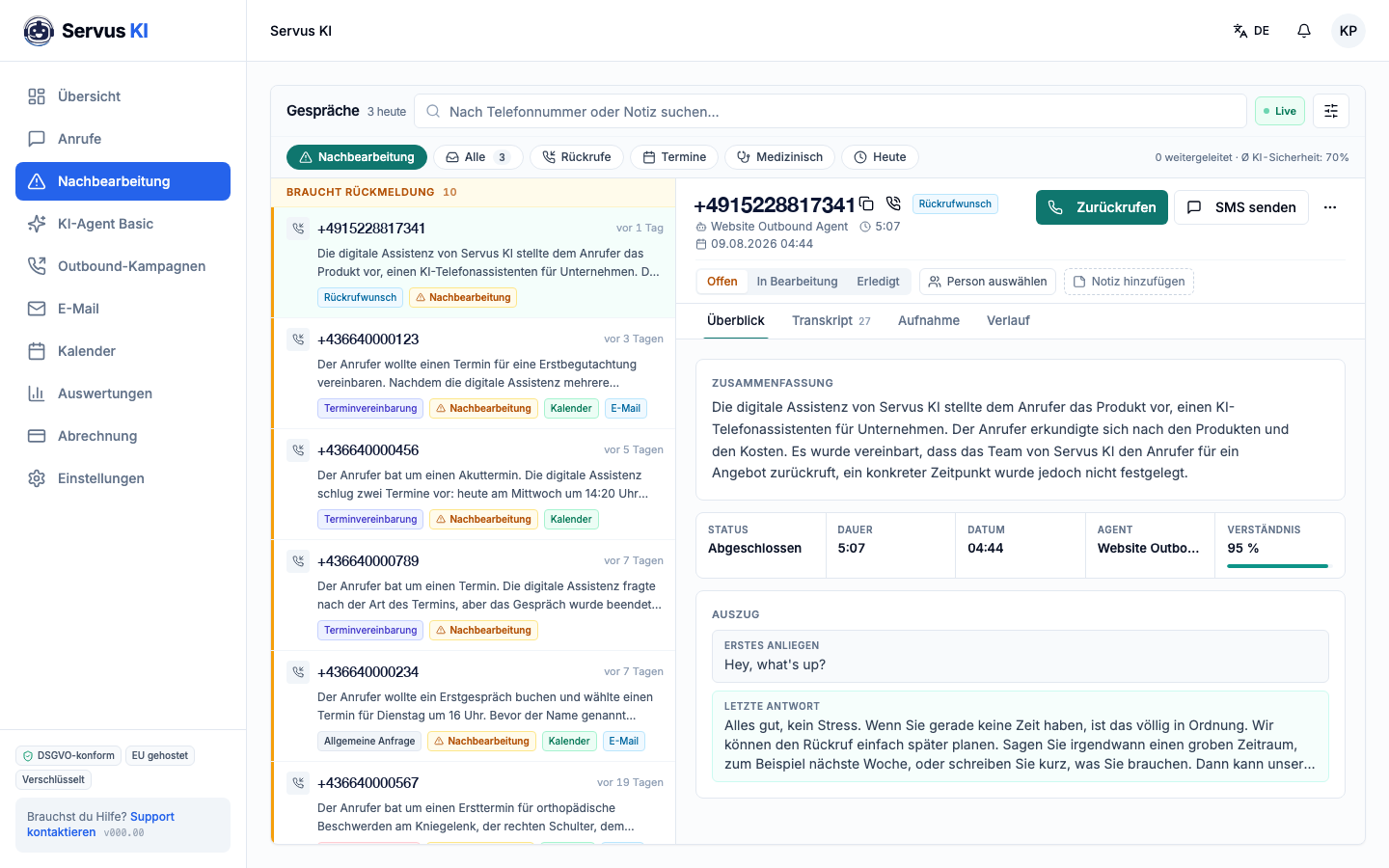Screen dimensions: 1389x868
Task: Click call icon beside +436640000123
Action: tap(298, 339)
